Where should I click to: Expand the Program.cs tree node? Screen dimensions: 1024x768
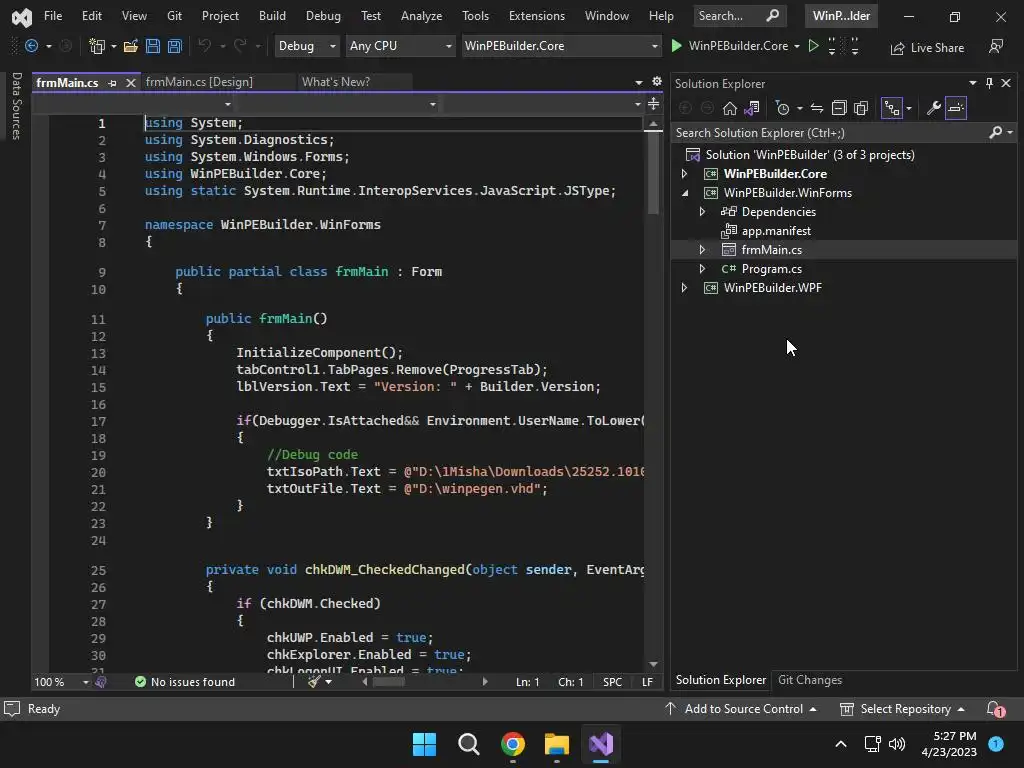[x=702, y=268]
